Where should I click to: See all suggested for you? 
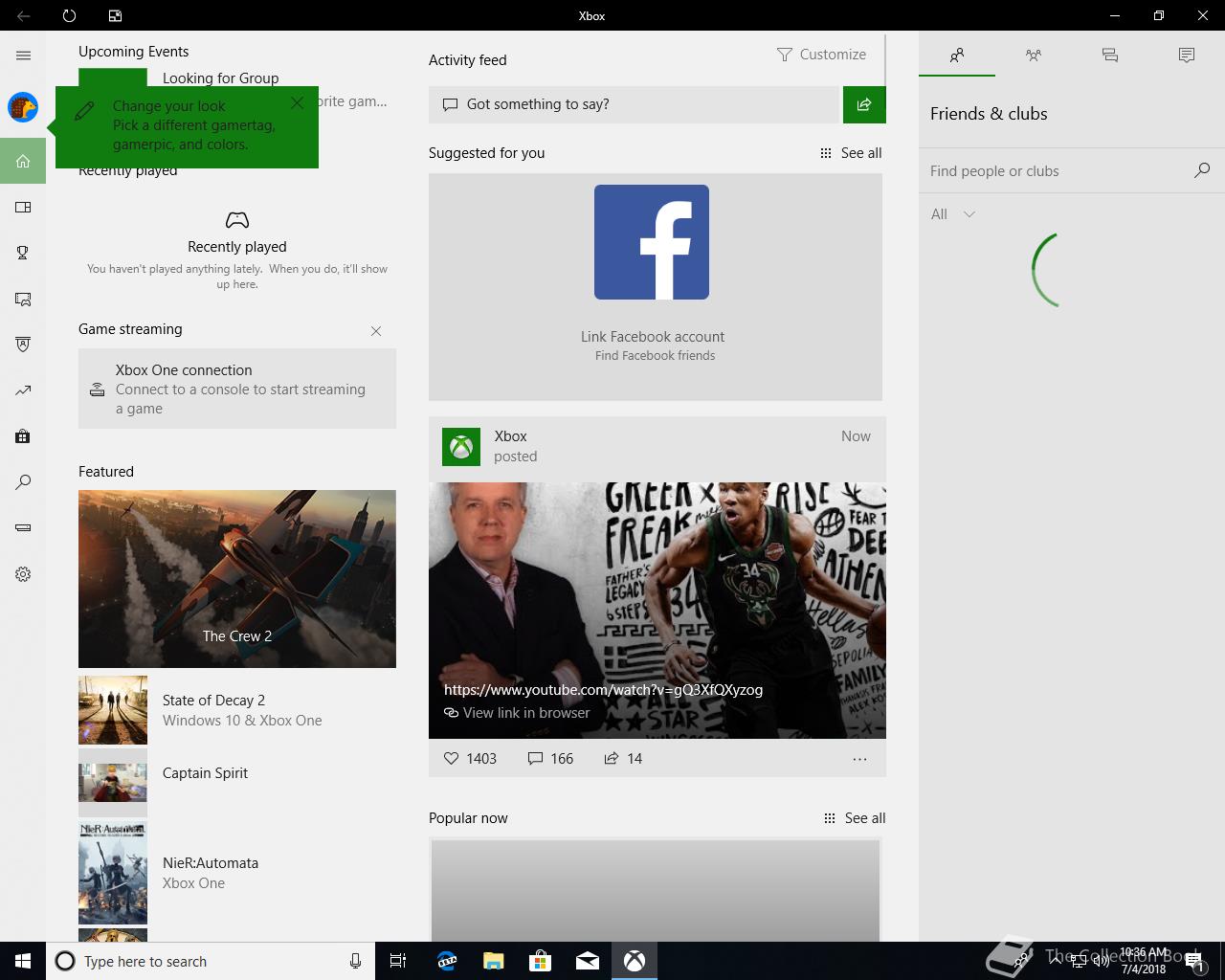851,153
